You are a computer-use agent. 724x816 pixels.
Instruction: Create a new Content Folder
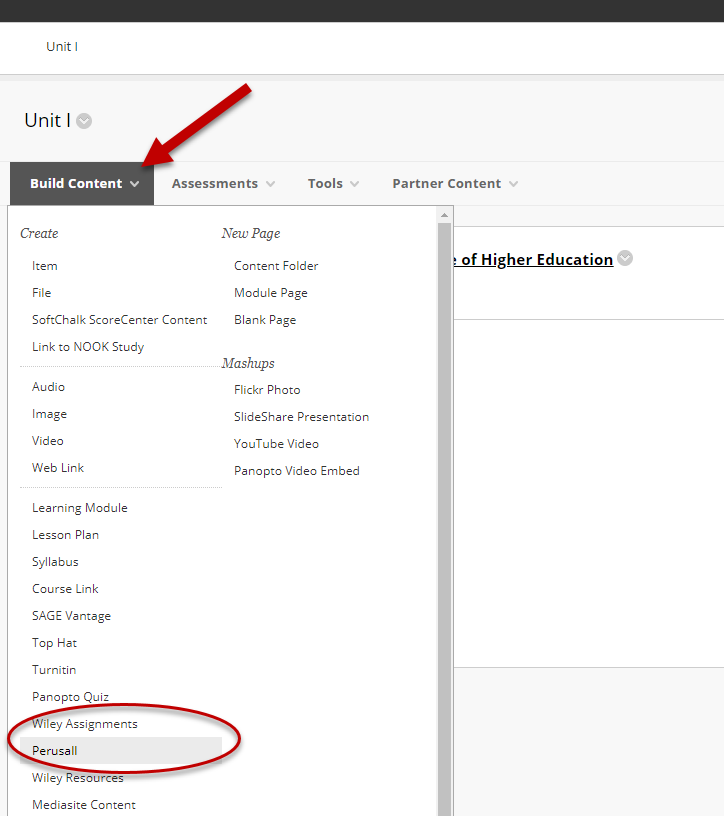point(276,266)
